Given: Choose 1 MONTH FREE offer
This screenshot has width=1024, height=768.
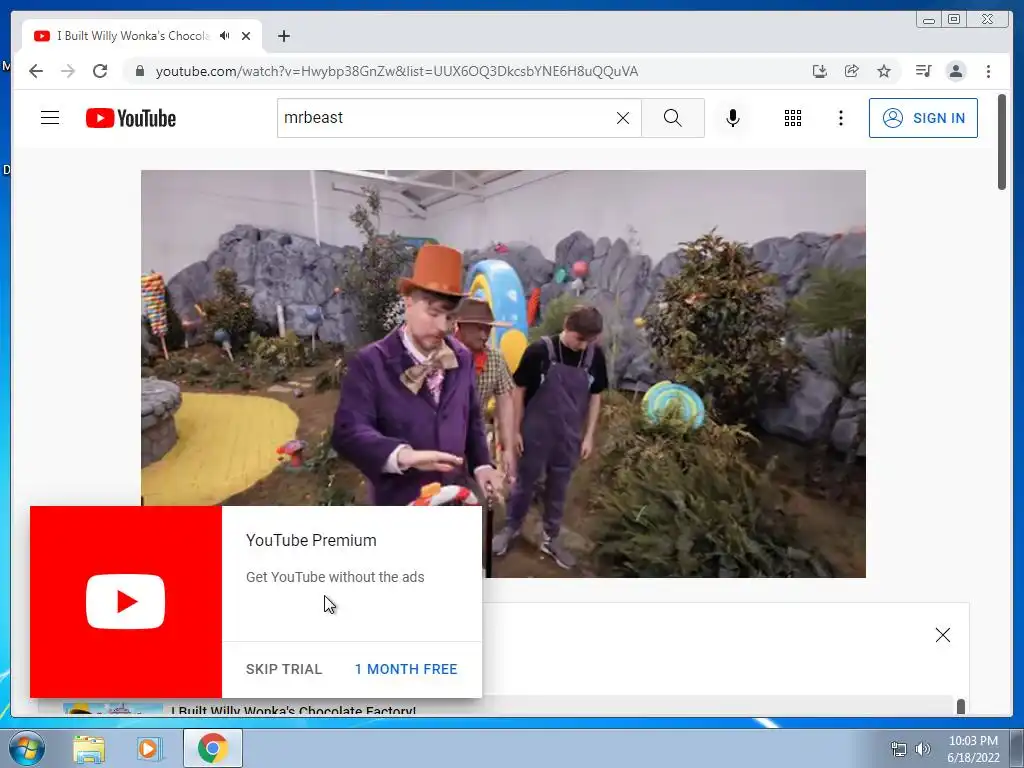Looking at the screenshot, I should pyautogui.click(x=406, y=669).
